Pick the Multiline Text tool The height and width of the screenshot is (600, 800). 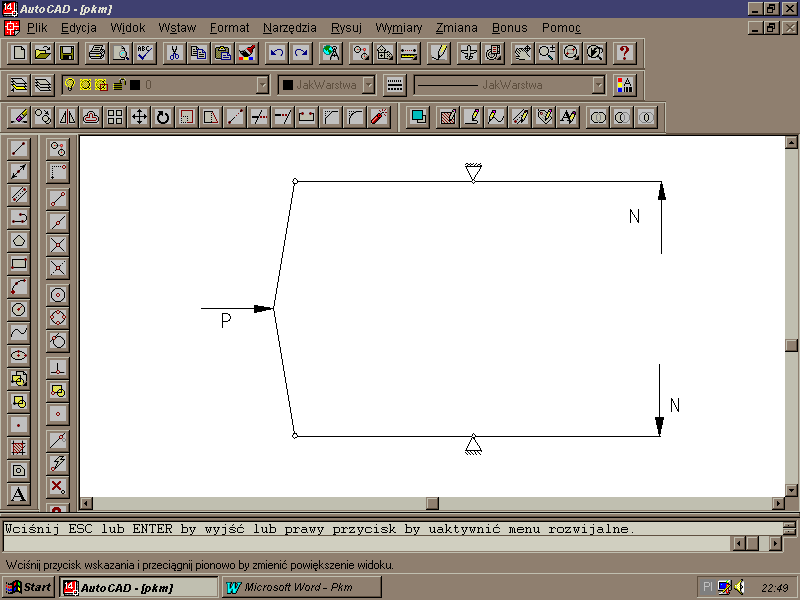pyautogui.click(x=18, y=494)
